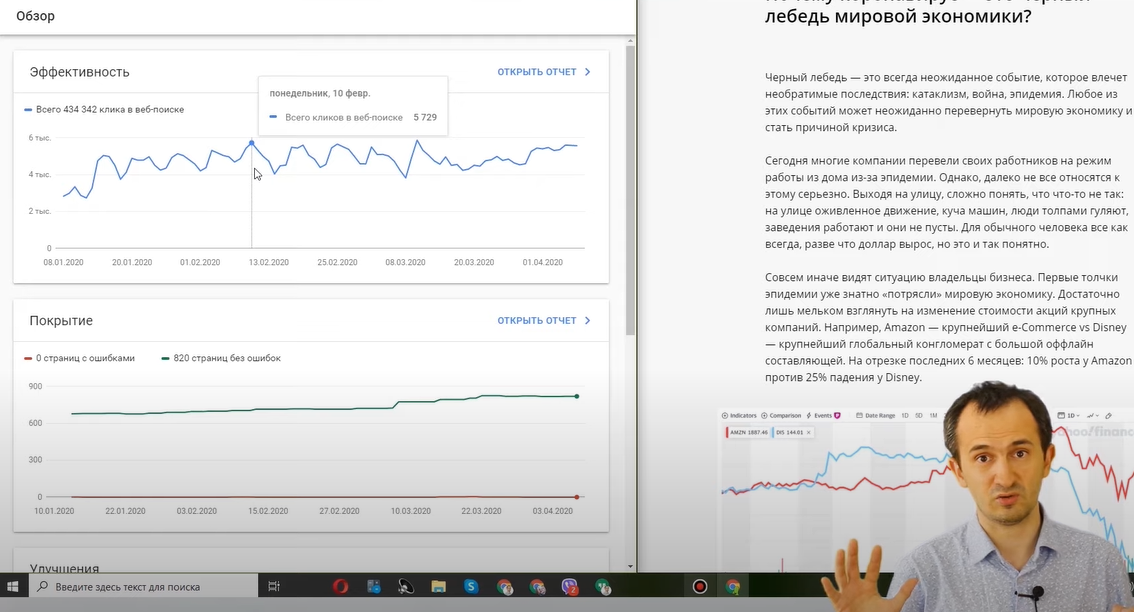Viewport: 1134px width, 612px height.
Task: Click the Эффективность card title
Action: [80, 72]
